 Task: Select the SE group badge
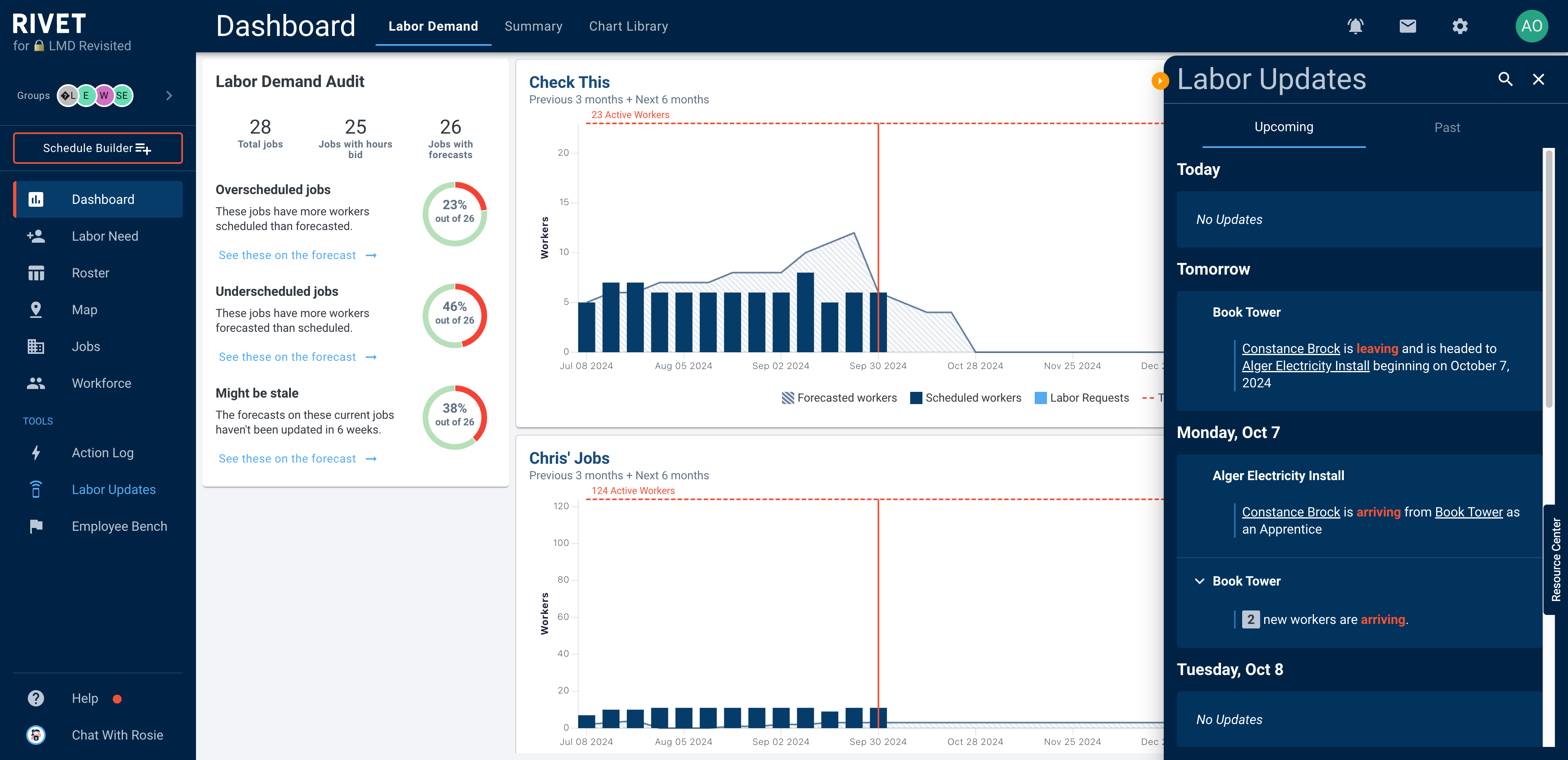122,96
